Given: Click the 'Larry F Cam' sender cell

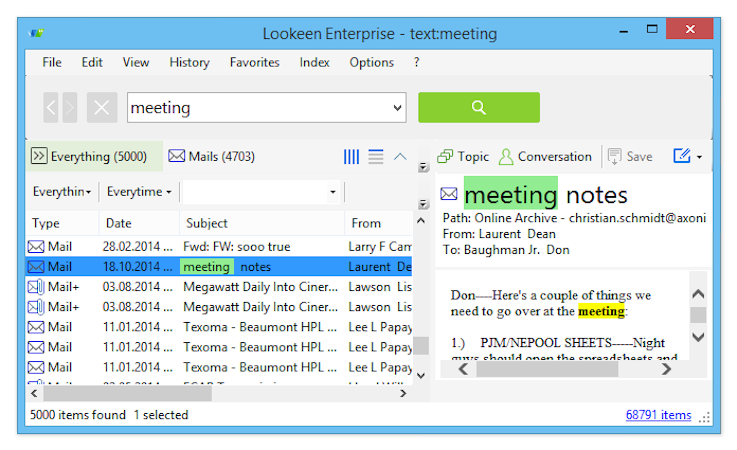Looking at the screenshot, I should (380, 247).
